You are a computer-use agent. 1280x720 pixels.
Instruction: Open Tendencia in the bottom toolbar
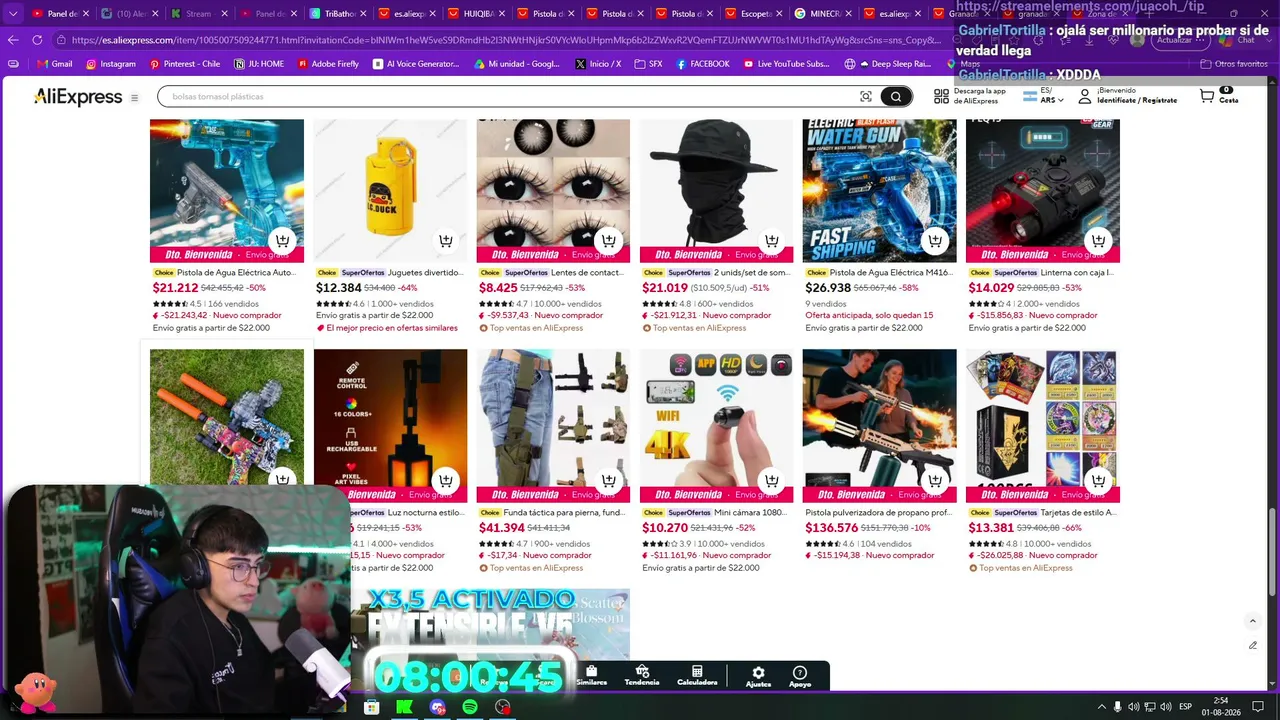pos(642,676)
